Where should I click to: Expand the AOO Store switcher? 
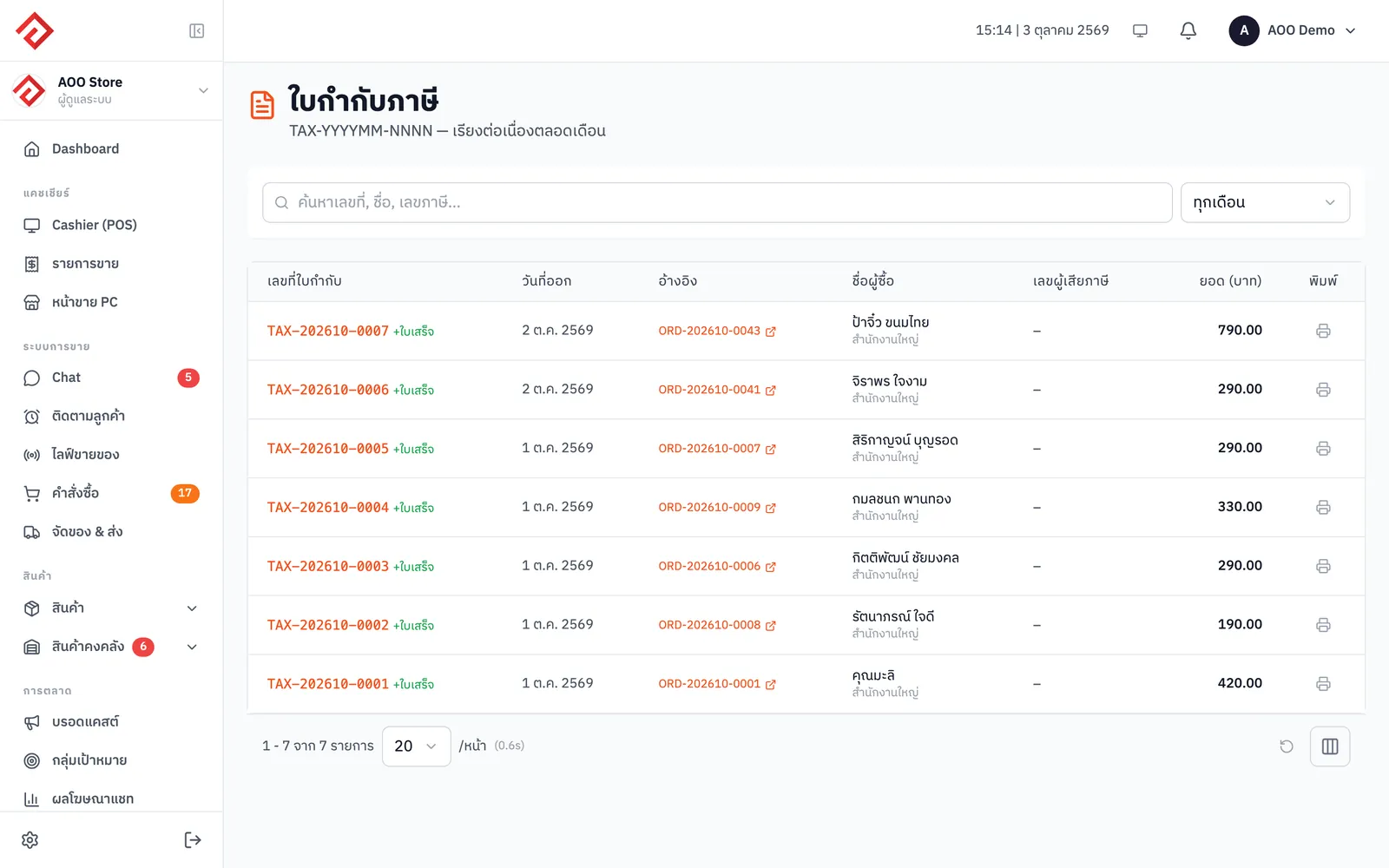(x=111, y=90)
